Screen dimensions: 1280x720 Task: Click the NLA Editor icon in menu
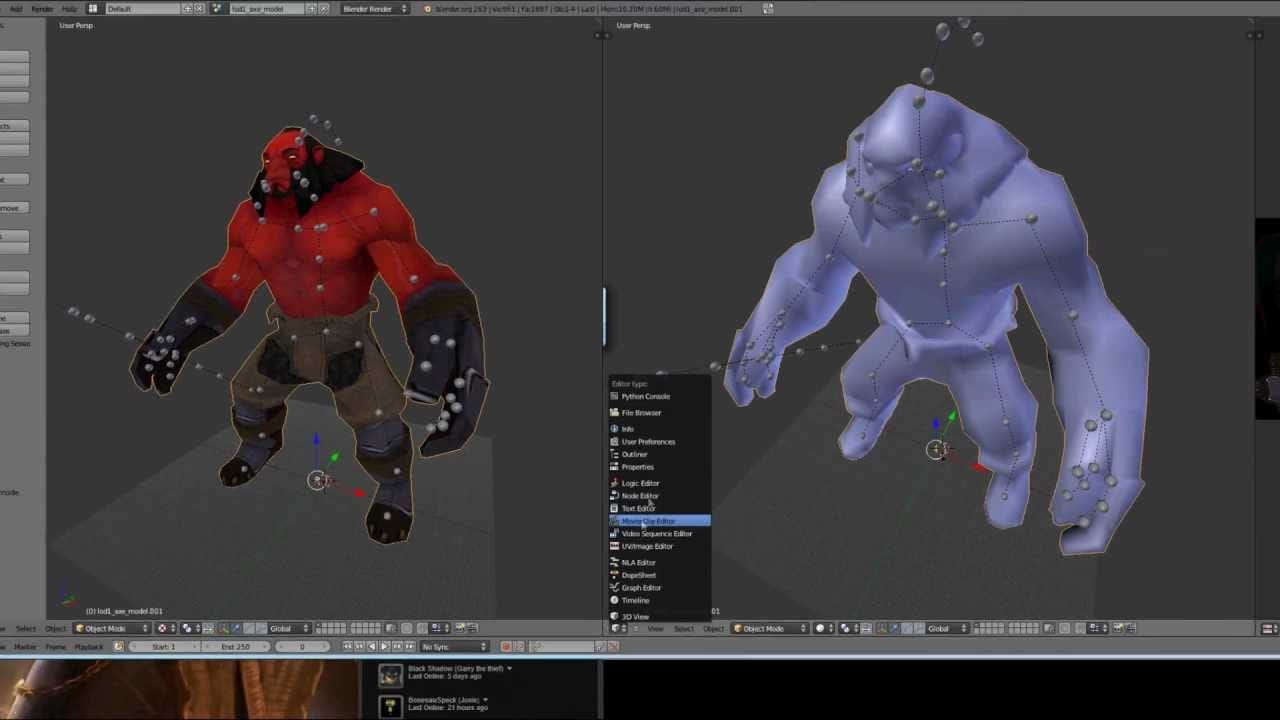click(x=614, y=563)
